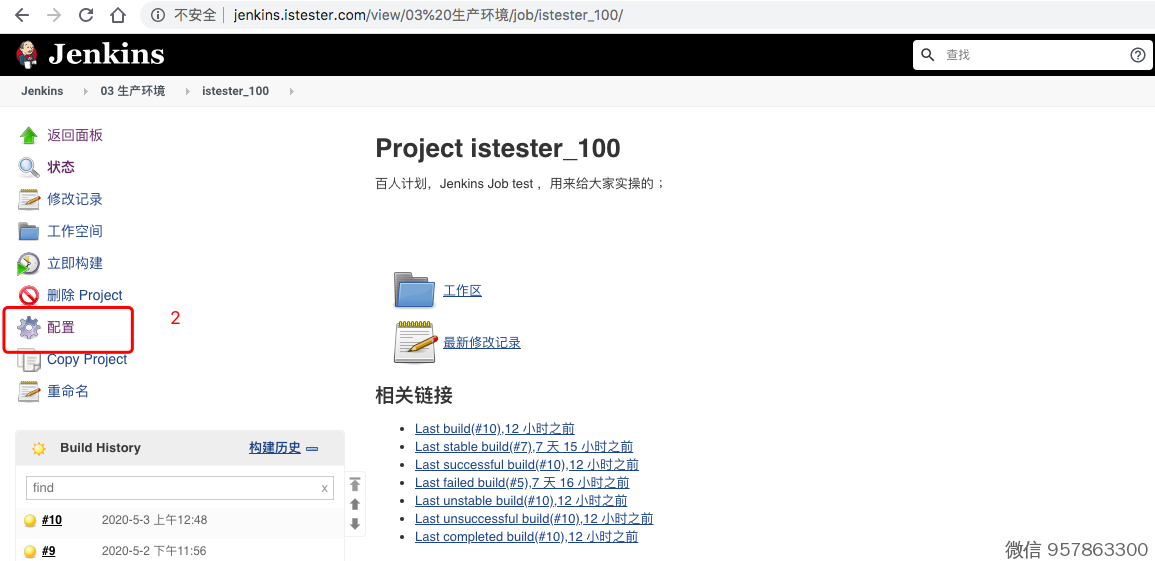This screenshot has height=561, width=1155.
Task: Open the 03 生产环境 breadcrumb item
Action: (x=132, y=91)
